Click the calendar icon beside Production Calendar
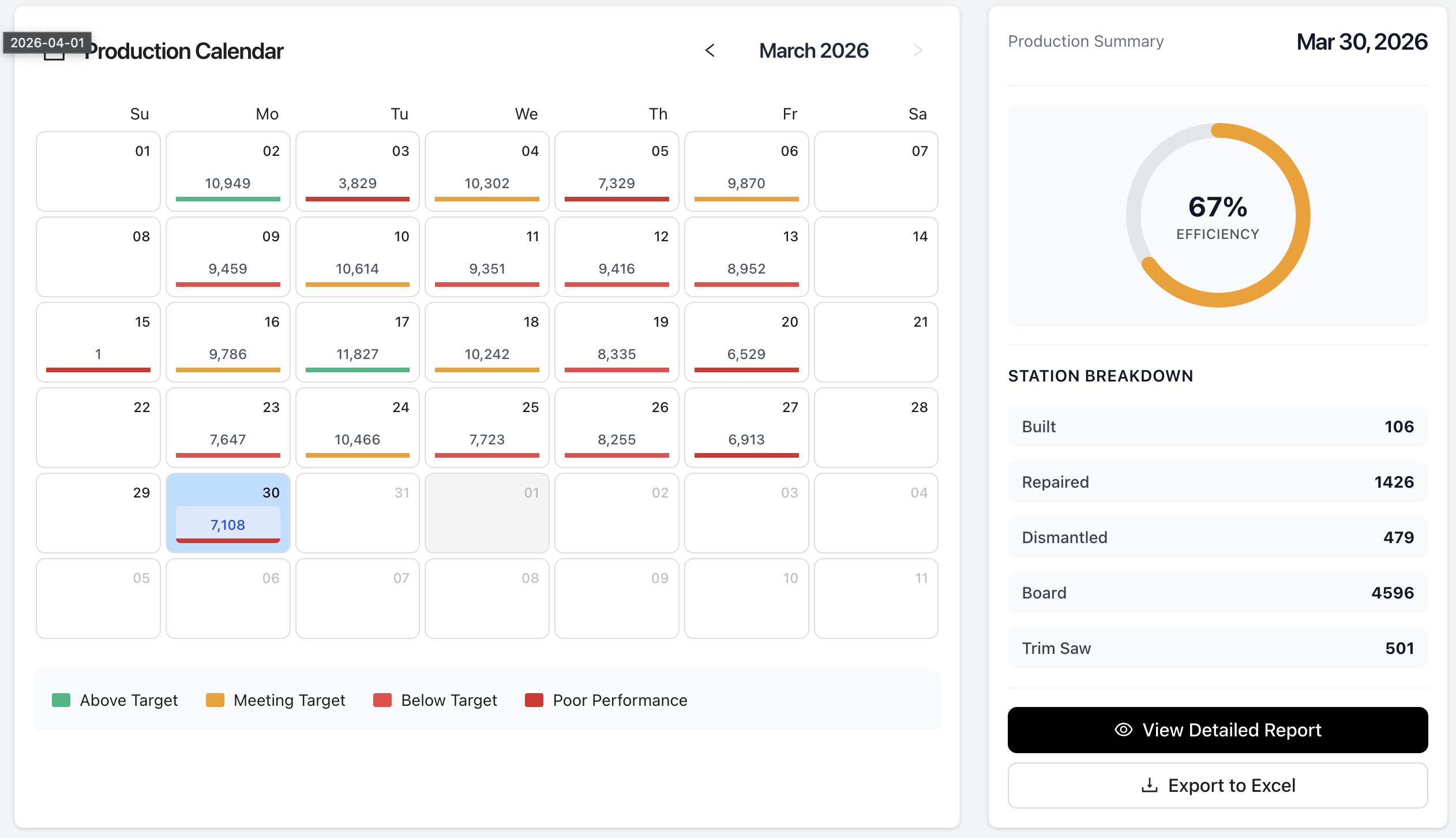Image resolution: width=1456 pixels, height=838 pixels. point(55,51)
